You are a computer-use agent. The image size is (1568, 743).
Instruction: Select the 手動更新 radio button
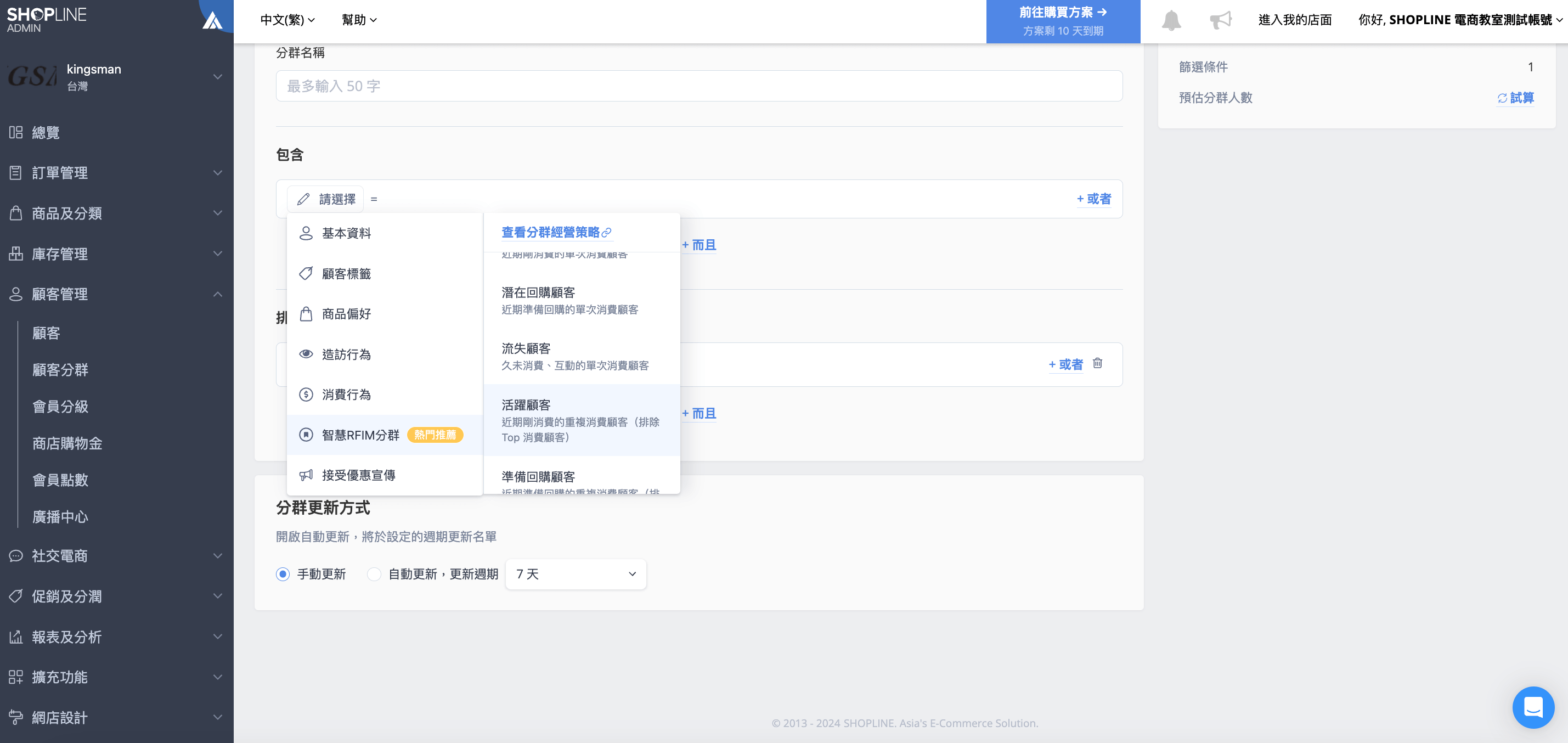283,573
